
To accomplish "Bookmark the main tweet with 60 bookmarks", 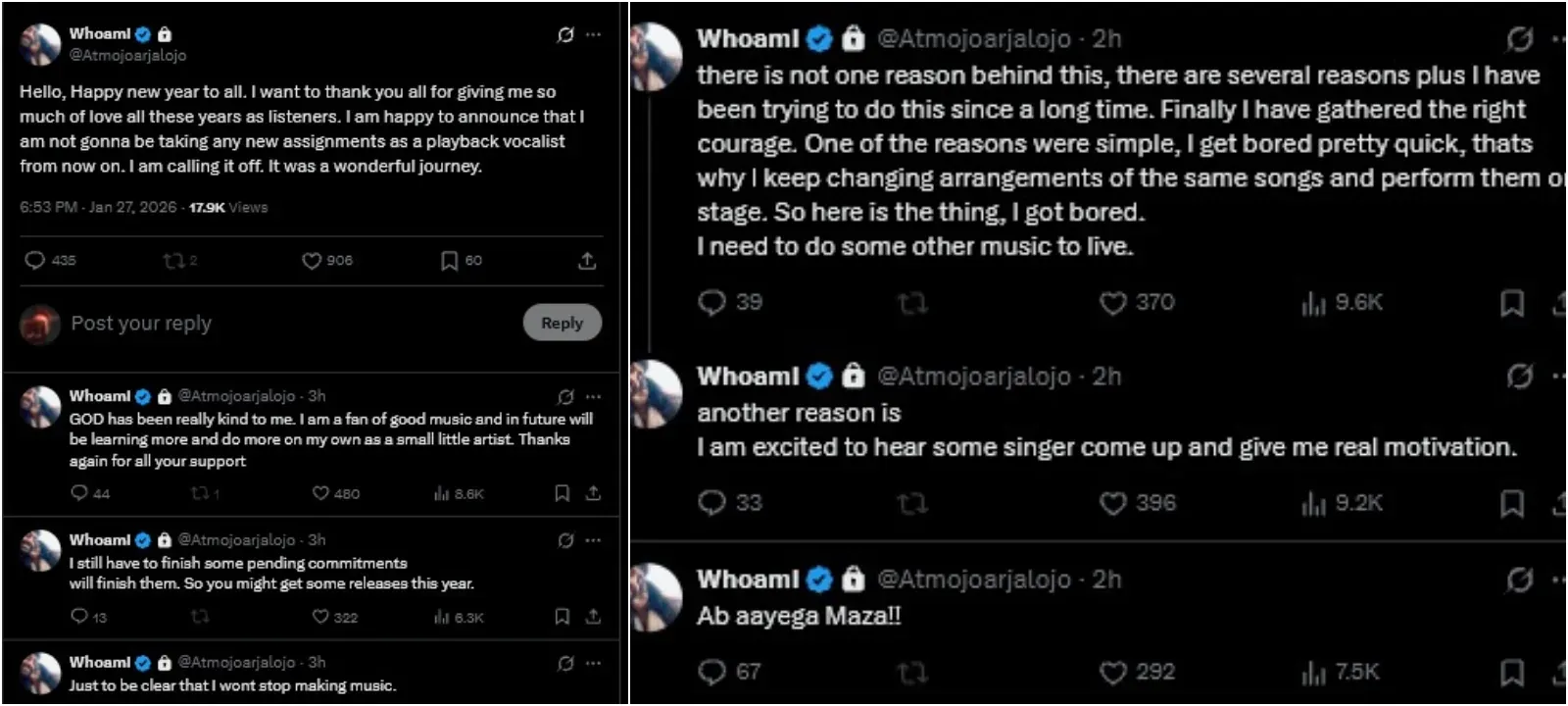I will pyautogui.click(x=449, y=261).
